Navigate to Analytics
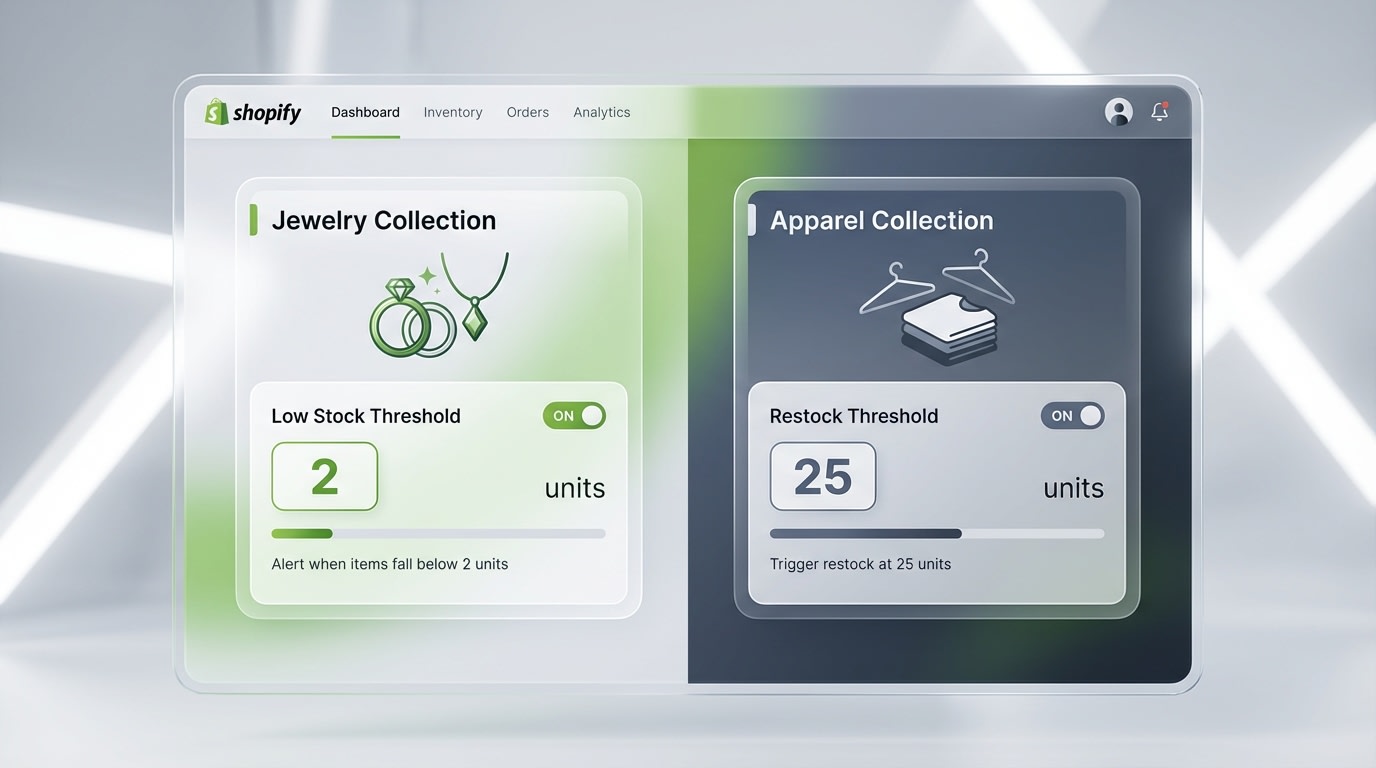1376x768 pixels. (x=601, y=112)
